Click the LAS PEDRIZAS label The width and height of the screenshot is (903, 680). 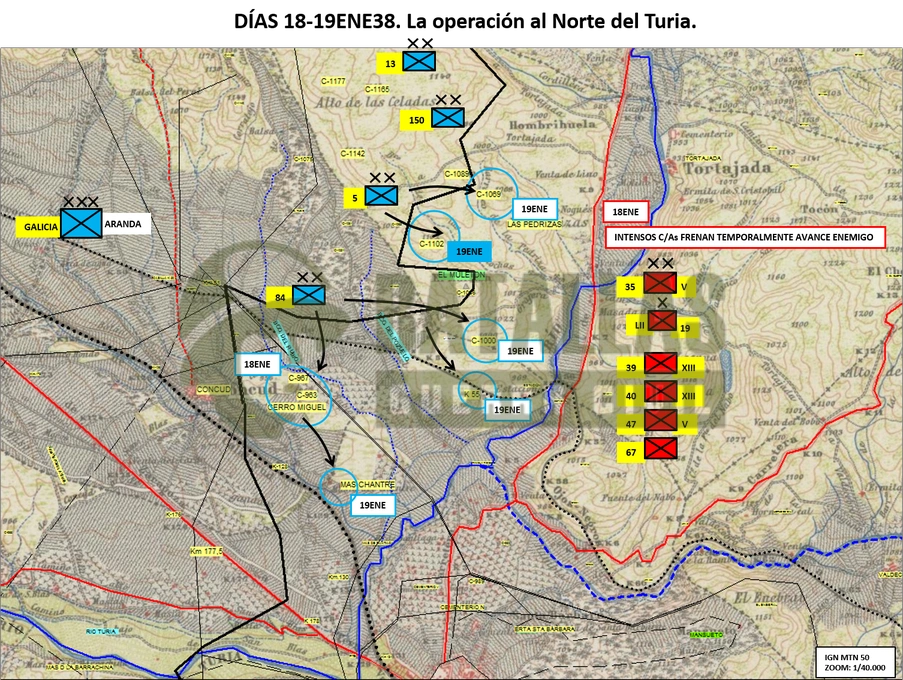(x=534, y=225)
